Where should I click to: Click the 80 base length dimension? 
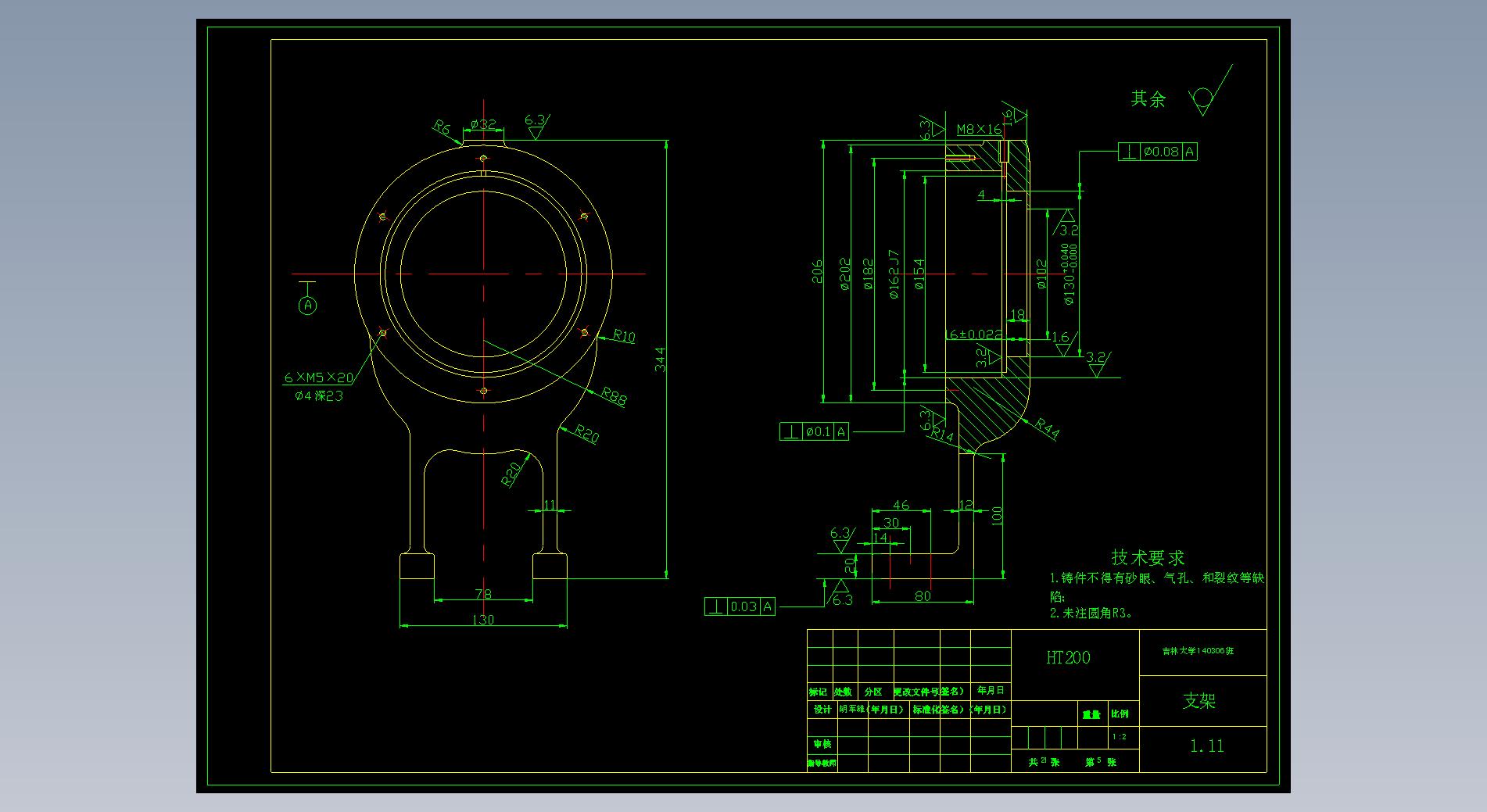[x=923, y=596]
